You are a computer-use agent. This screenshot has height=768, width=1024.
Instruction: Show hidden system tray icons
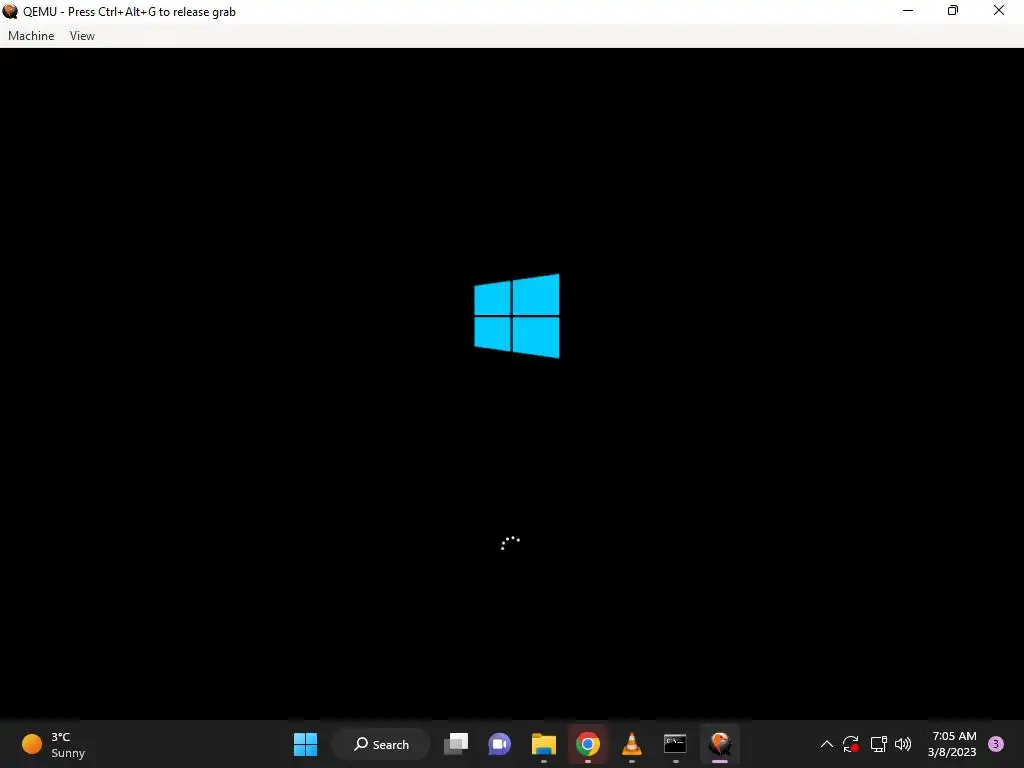826,744
